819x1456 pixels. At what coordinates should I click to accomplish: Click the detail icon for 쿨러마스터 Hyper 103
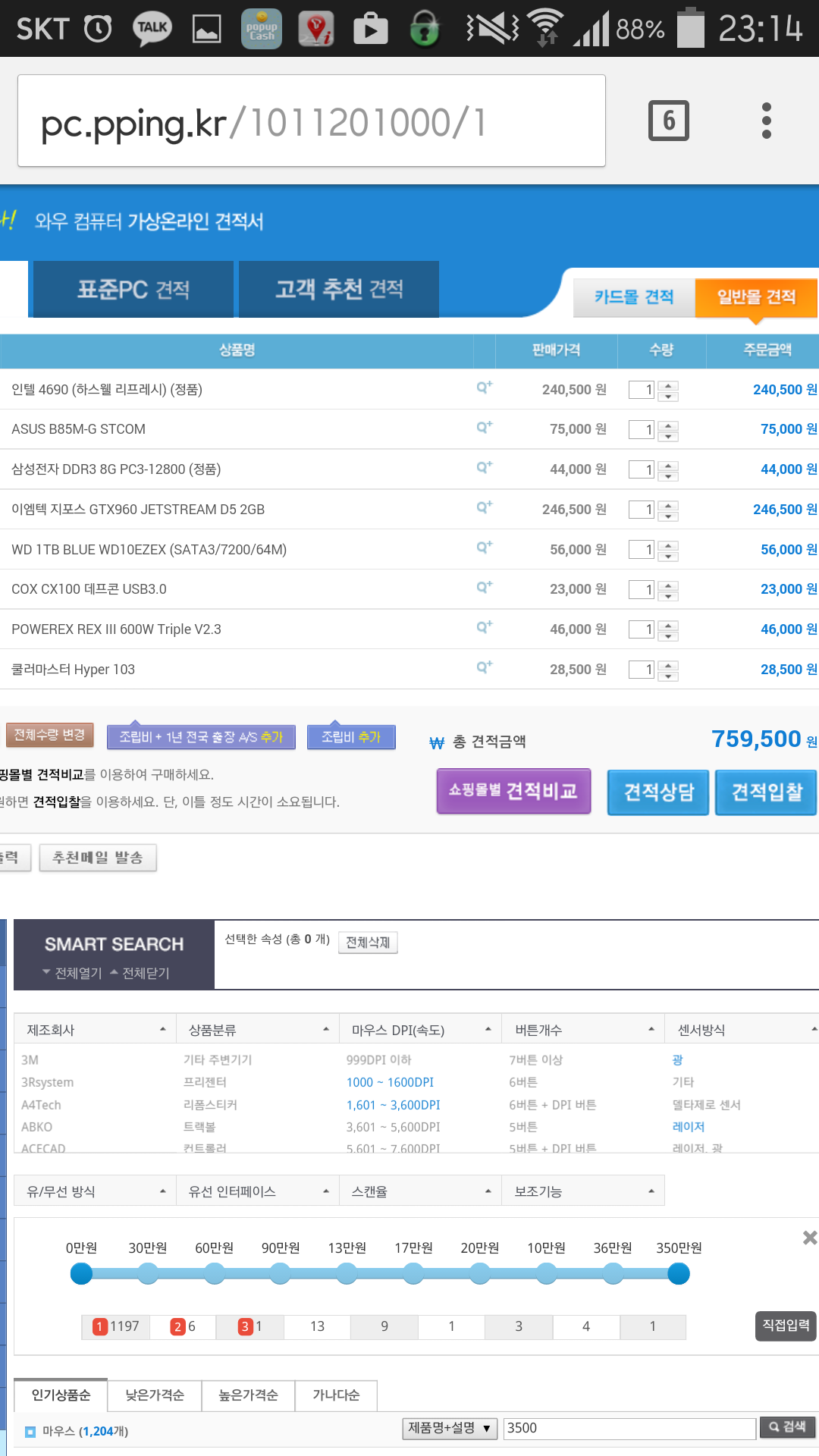[x=484, y=667]
